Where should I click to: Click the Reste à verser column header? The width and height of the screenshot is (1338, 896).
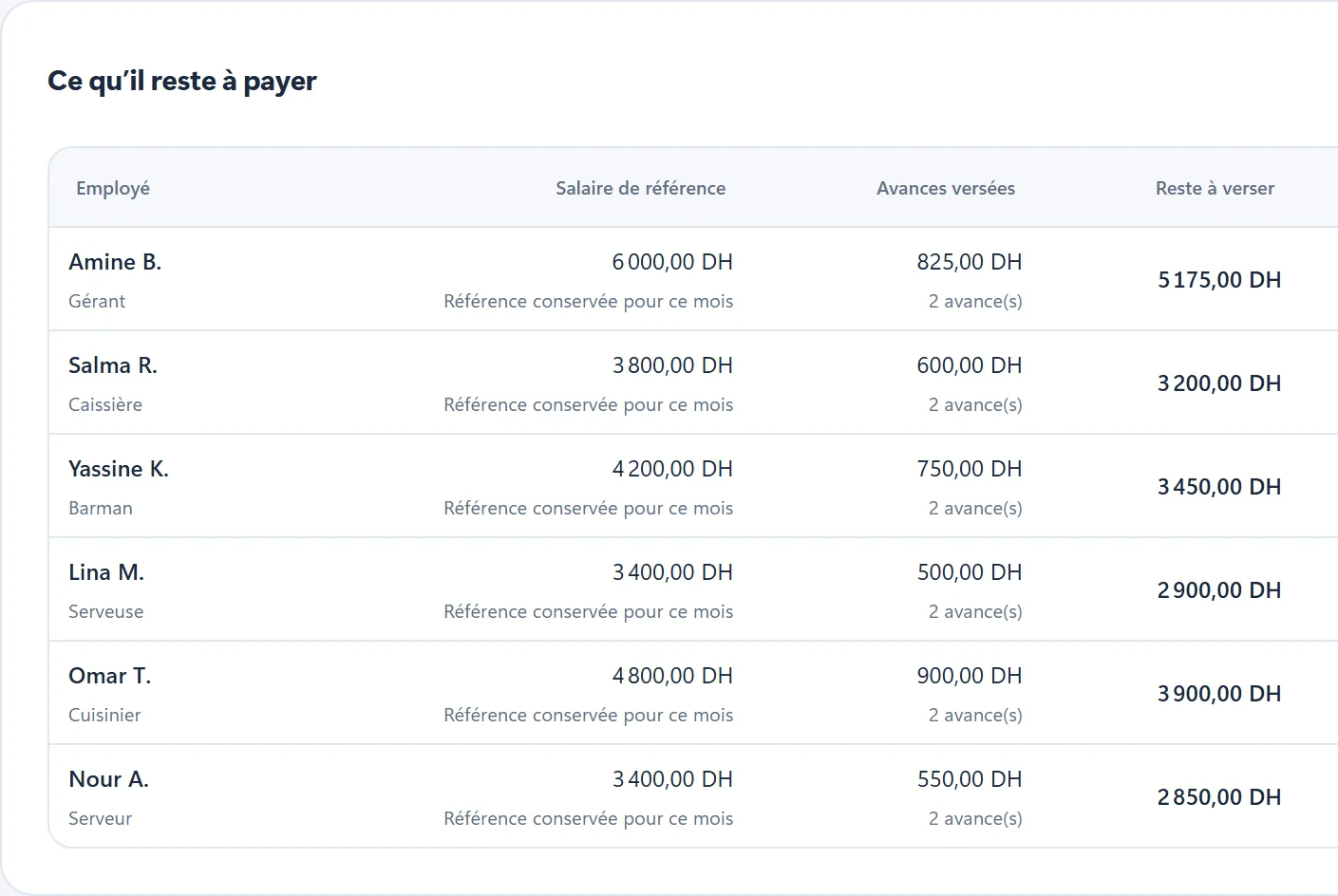(1215, 188)
